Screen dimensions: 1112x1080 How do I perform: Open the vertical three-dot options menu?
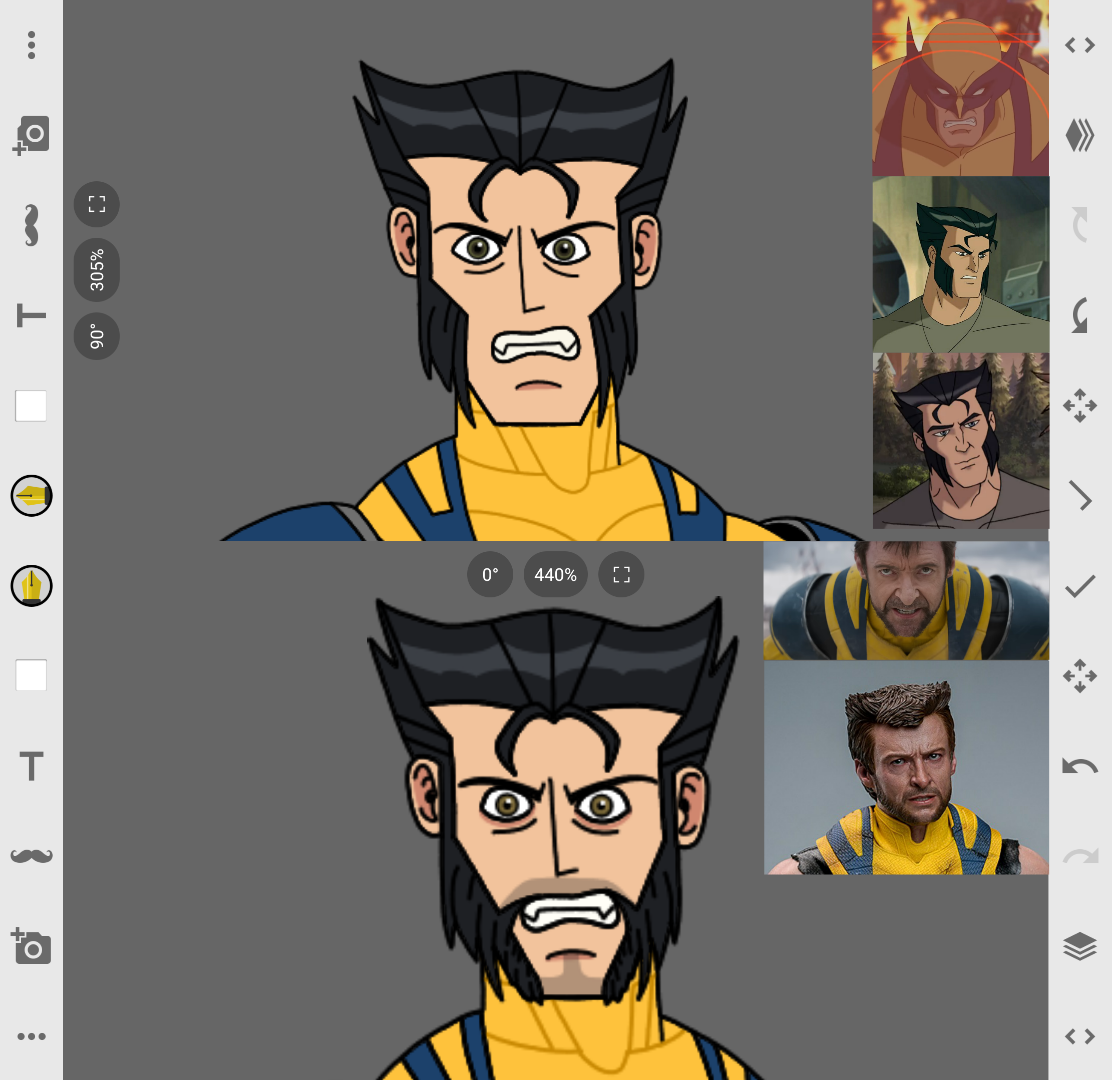click(x=31, y=45)
